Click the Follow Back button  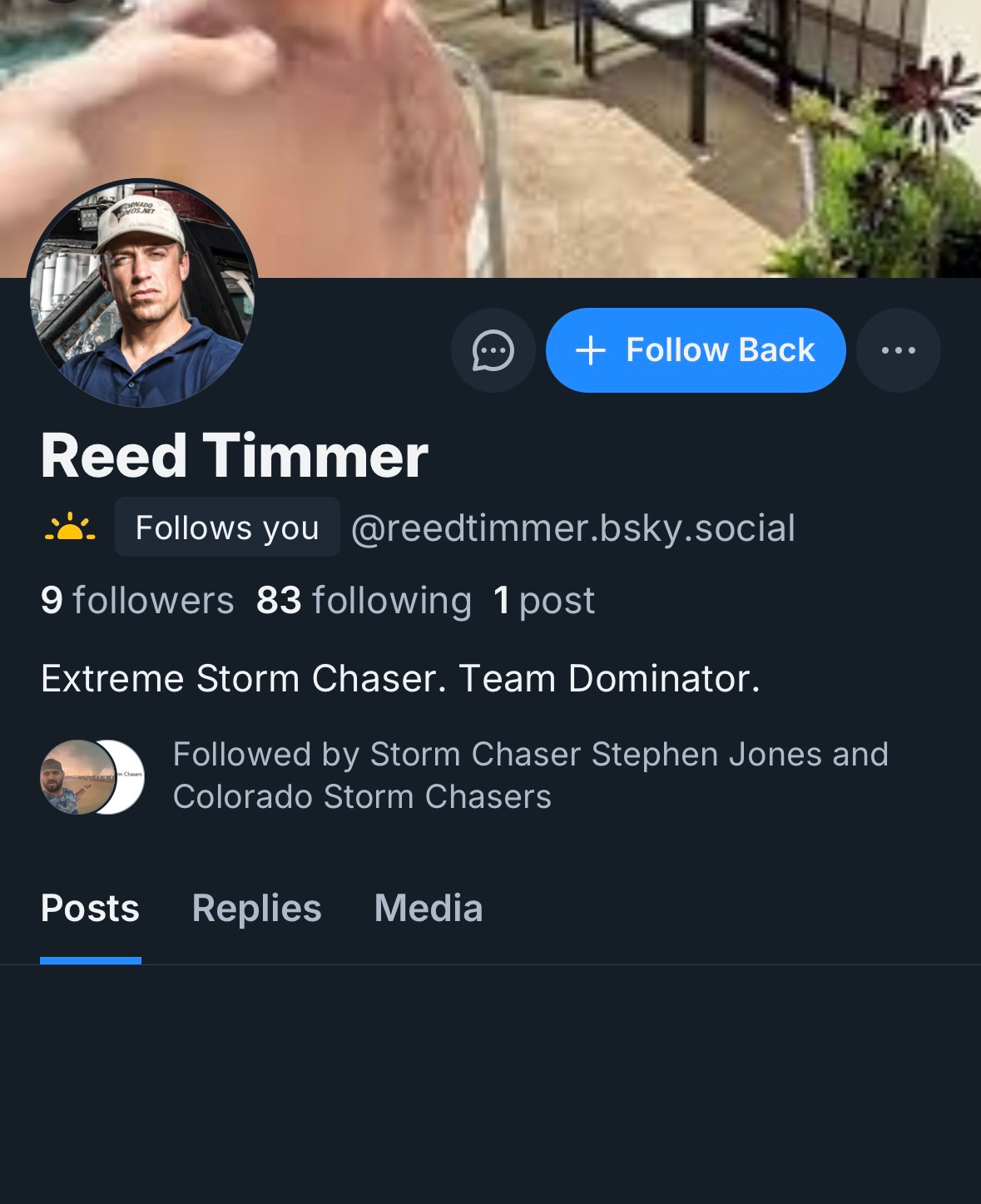(x=696, y=350)
